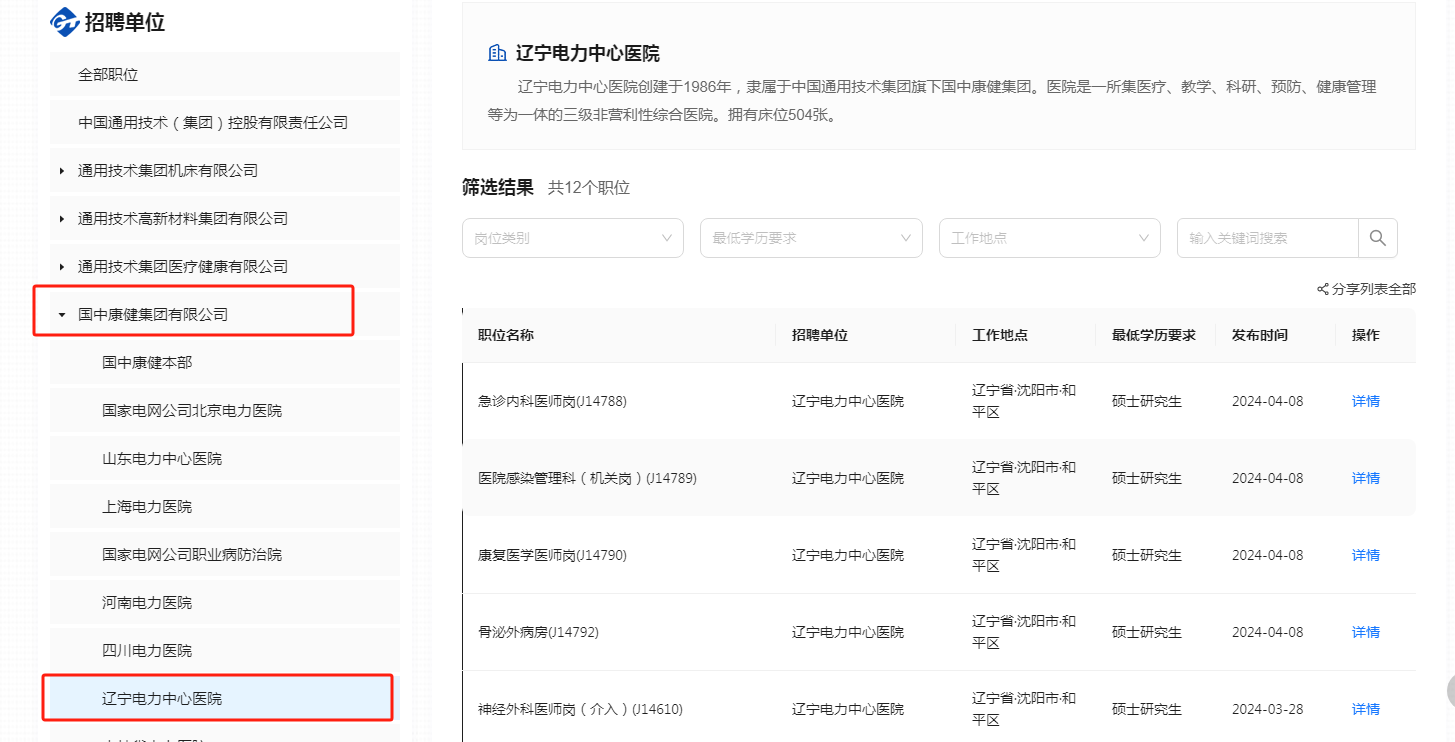
Task: Click building icon beside 辽宁电力中心医院 title
Action: click(497, 53)
